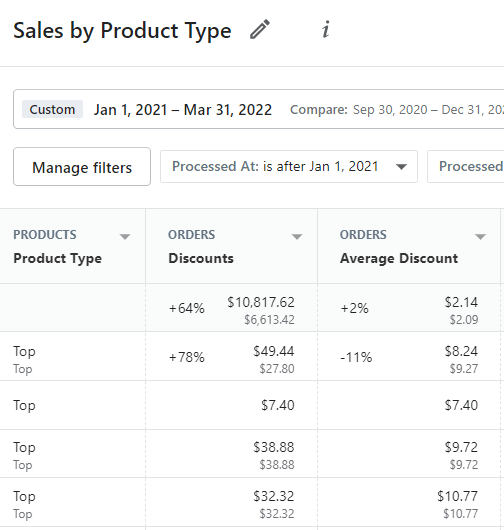The height and width of the screenshot is (530, 504).
Task: Click the $7.40 value in Average Discount column
Action: pos(461,405)
